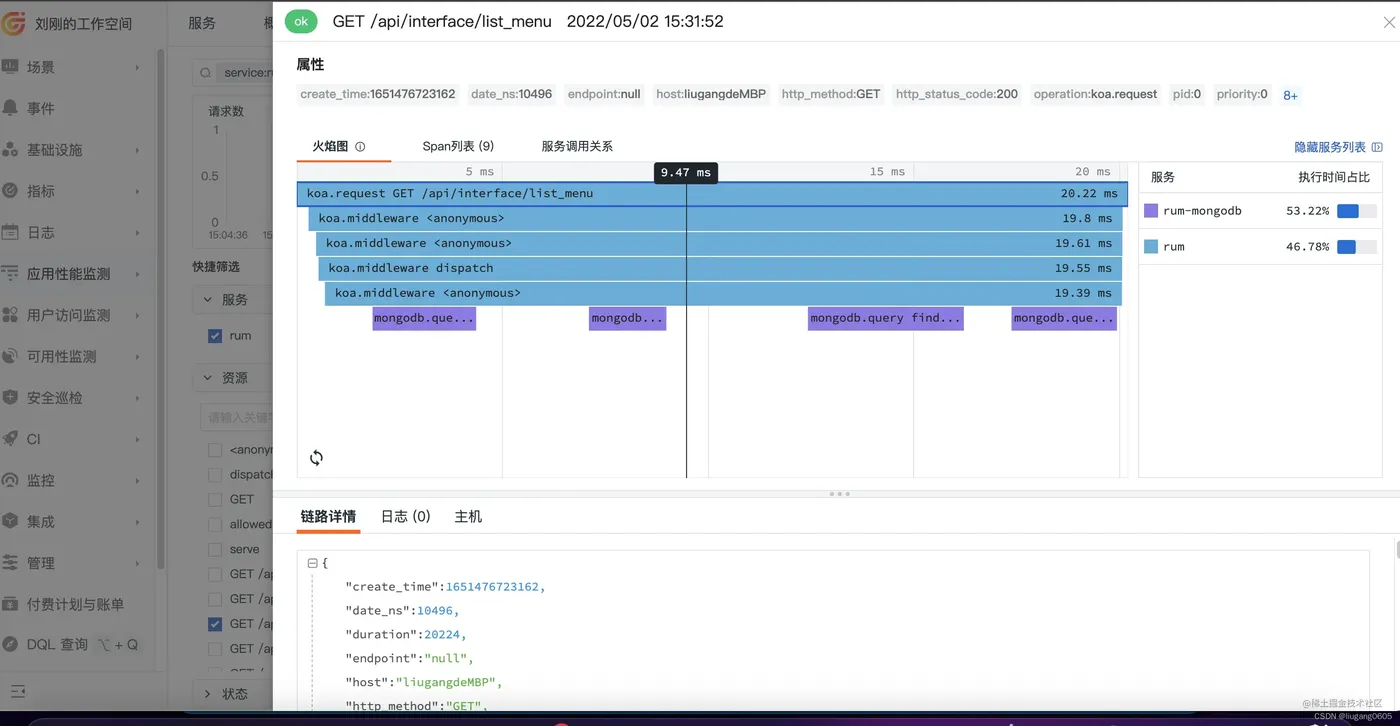
Task: Click the DQL 查询 icon
Action: pyautogui.click(x=10, y=645)
